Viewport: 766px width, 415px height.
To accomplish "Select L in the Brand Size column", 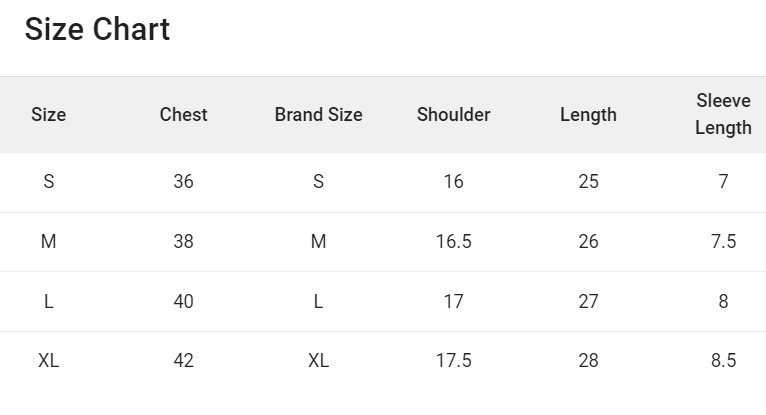I will [318, 301].
